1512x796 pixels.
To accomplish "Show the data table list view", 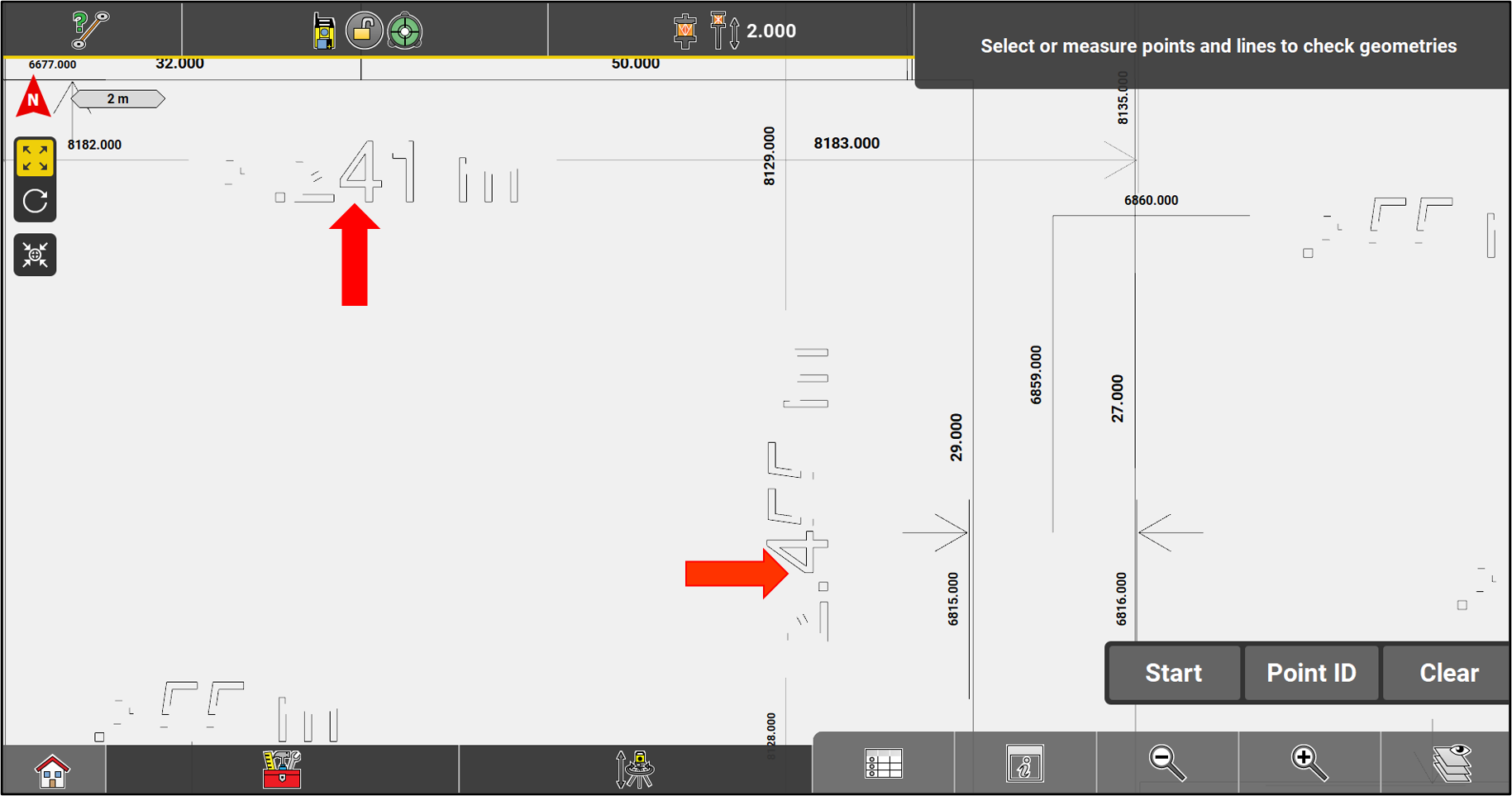I will click(883, 764).
